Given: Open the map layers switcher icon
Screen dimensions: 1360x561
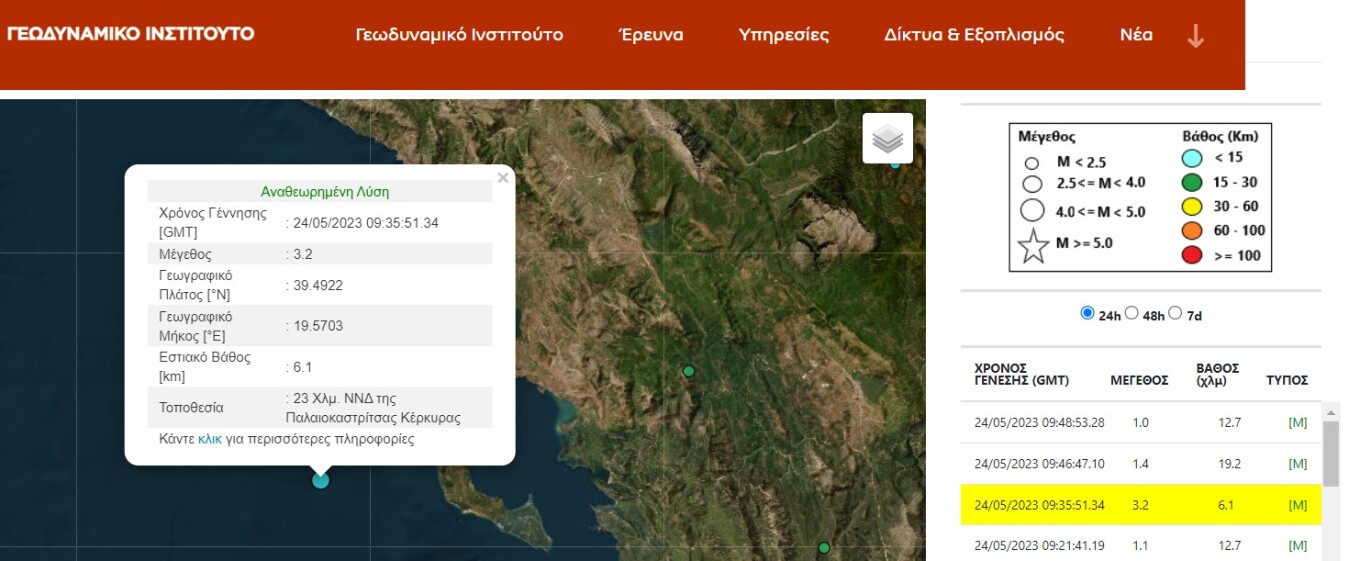Looking at the screenshot, I should click(887, 139).
